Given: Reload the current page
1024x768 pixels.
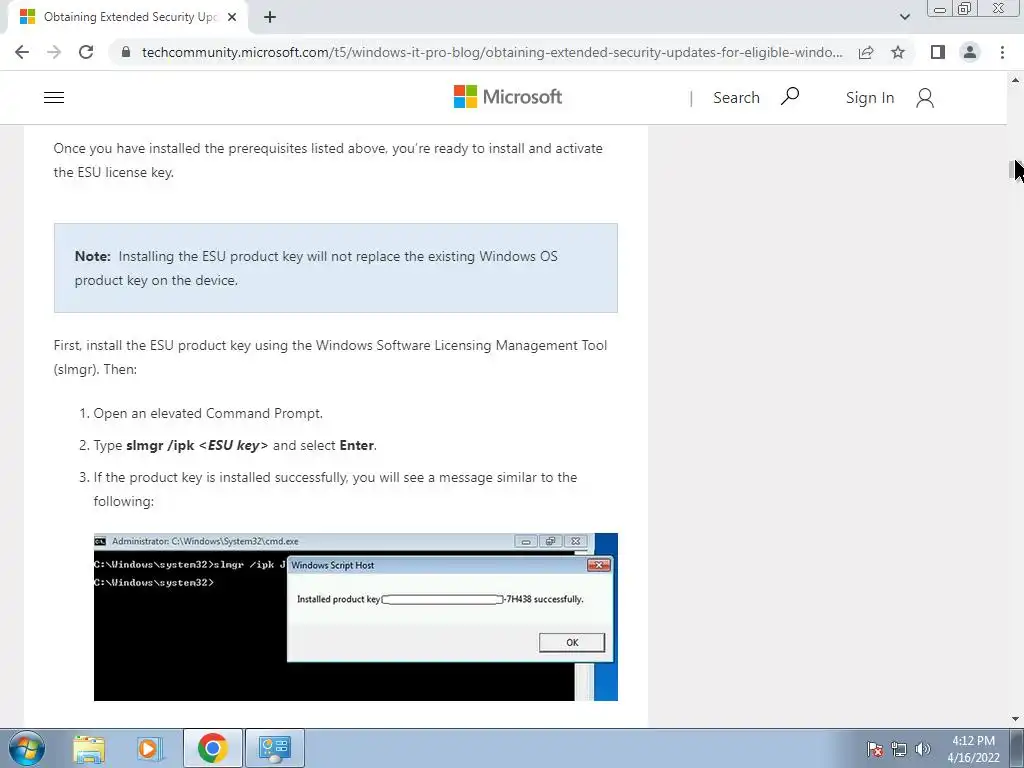Looking at the screenshot, I should tap(86, 52).
